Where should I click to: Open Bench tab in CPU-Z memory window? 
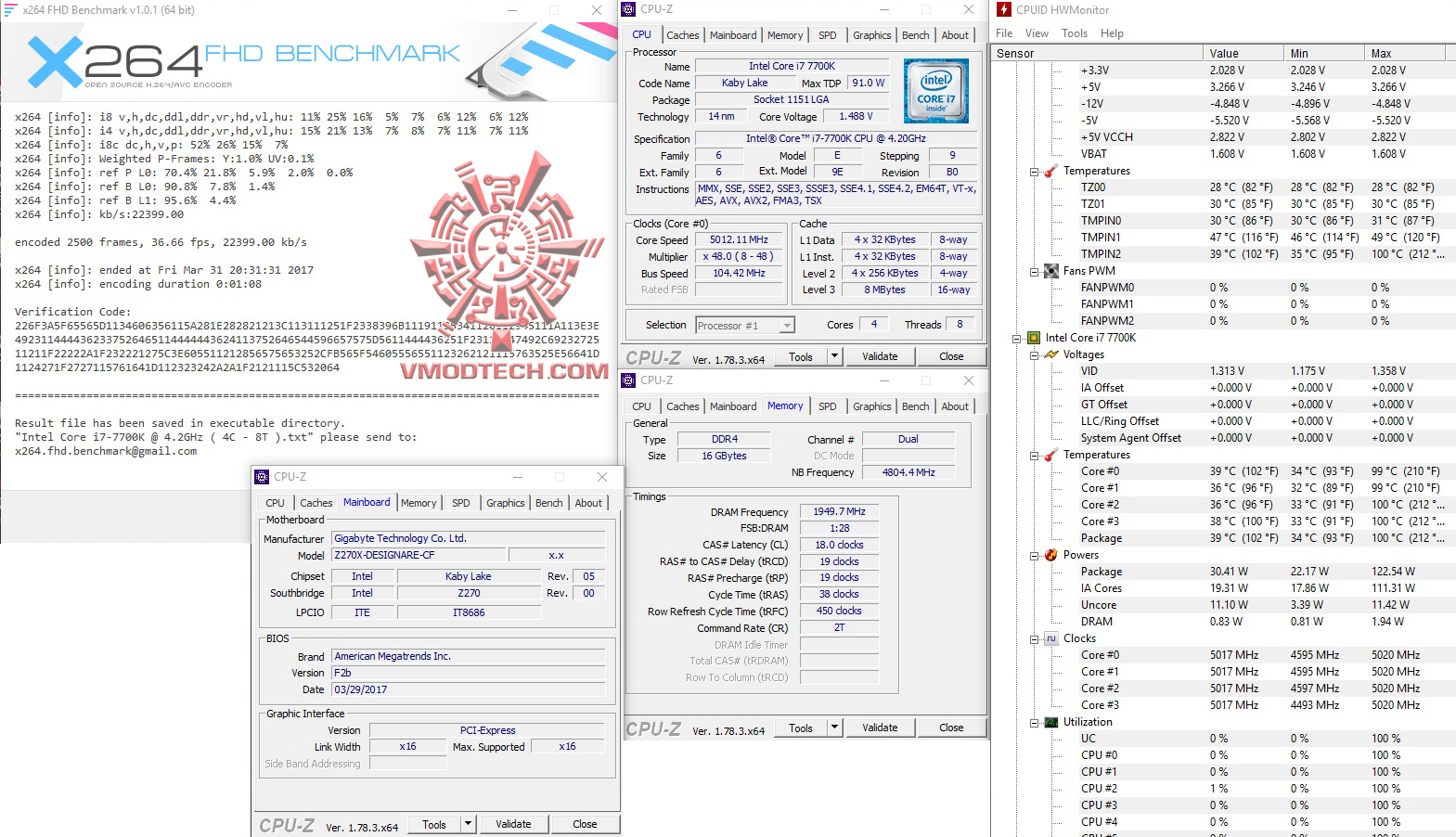pos(916,406)
